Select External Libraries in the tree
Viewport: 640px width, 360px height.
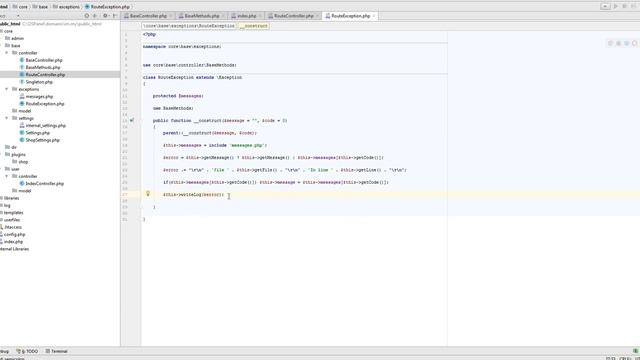(15, 249)
